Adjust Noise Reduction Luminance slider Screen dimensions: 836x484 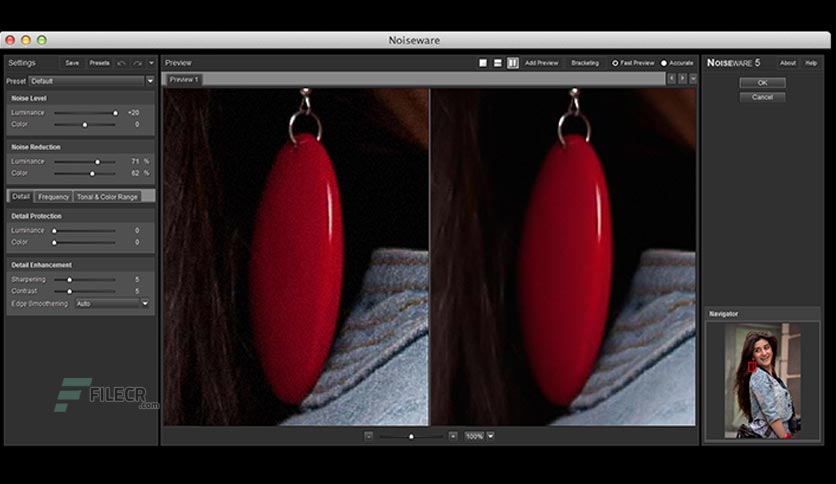click(85, 162)
